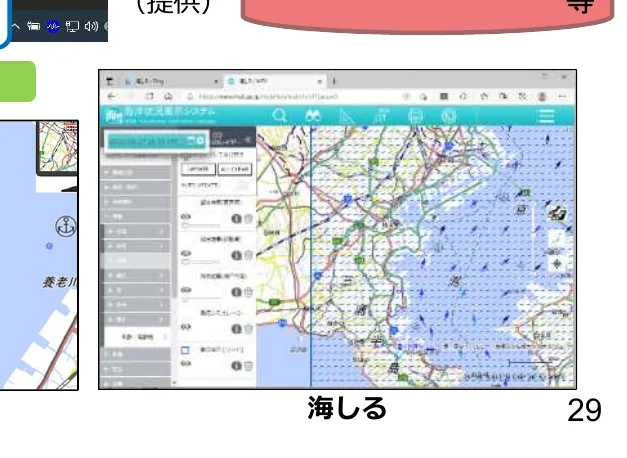The width and height of the screenshot is (627, 458).
Task: Click the anchor symbol on the left map
Action: click(66, 226)
